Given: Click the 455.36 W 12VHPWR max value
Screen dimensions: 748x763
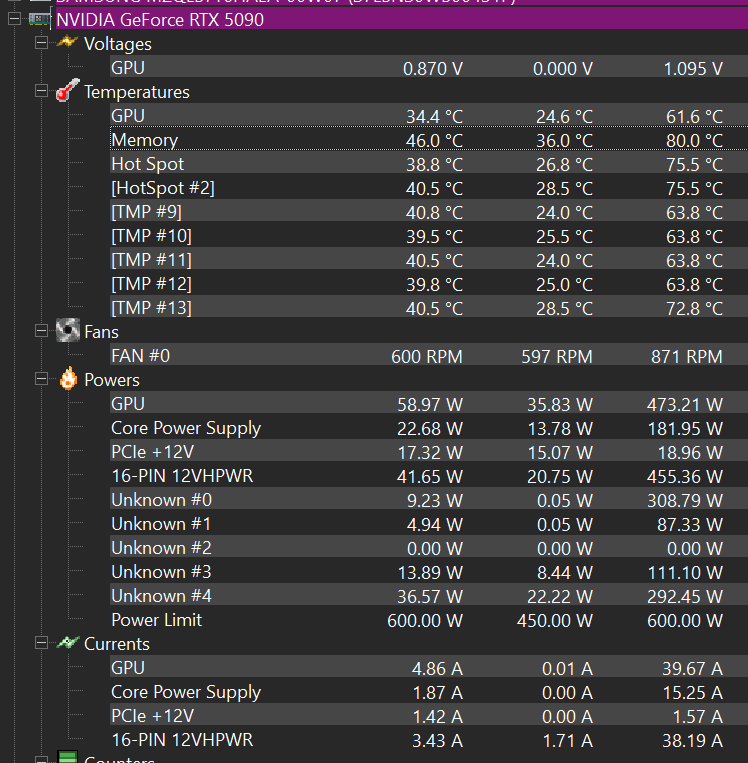Looking at the screenshot, I should 685,477.
